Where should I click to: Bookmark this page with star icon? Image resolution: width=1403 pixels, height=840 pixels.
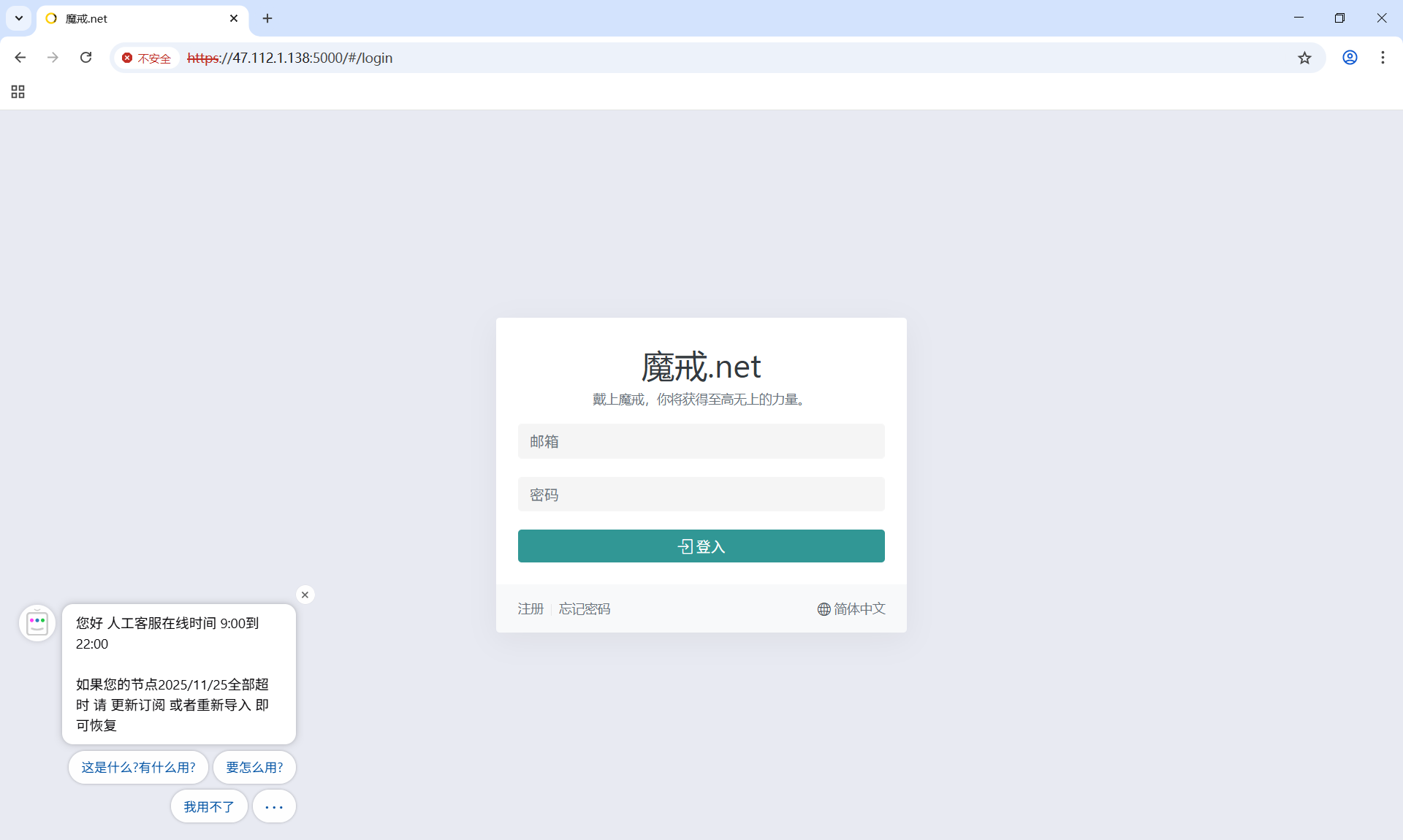tap(1304, 58)
